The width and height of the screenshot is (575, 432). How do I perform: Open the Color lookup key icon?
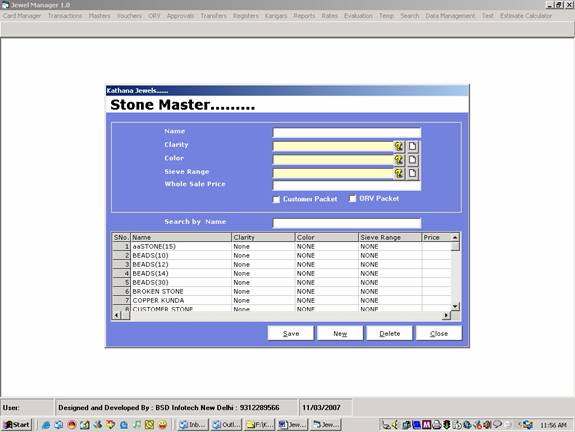pyautogui.click(x=399, y=160)
